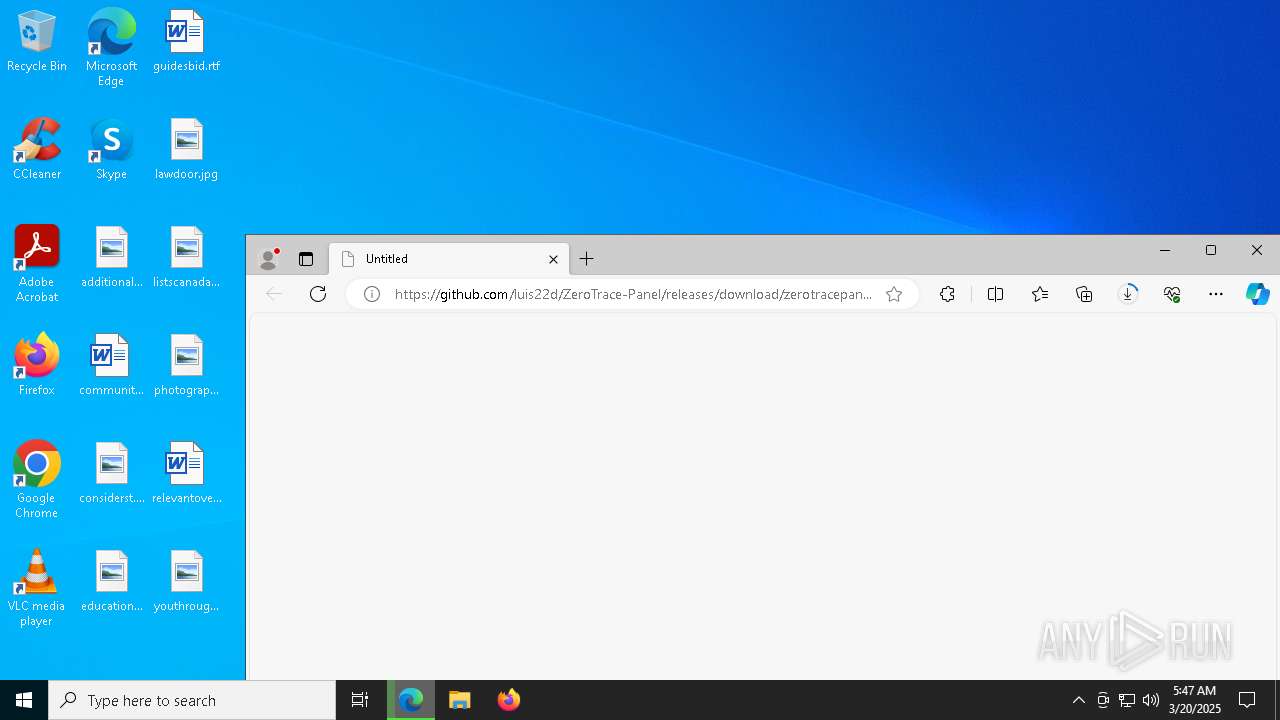Open Task View on taskbar
Screen dimensions: 1280x720
point(360,700)
